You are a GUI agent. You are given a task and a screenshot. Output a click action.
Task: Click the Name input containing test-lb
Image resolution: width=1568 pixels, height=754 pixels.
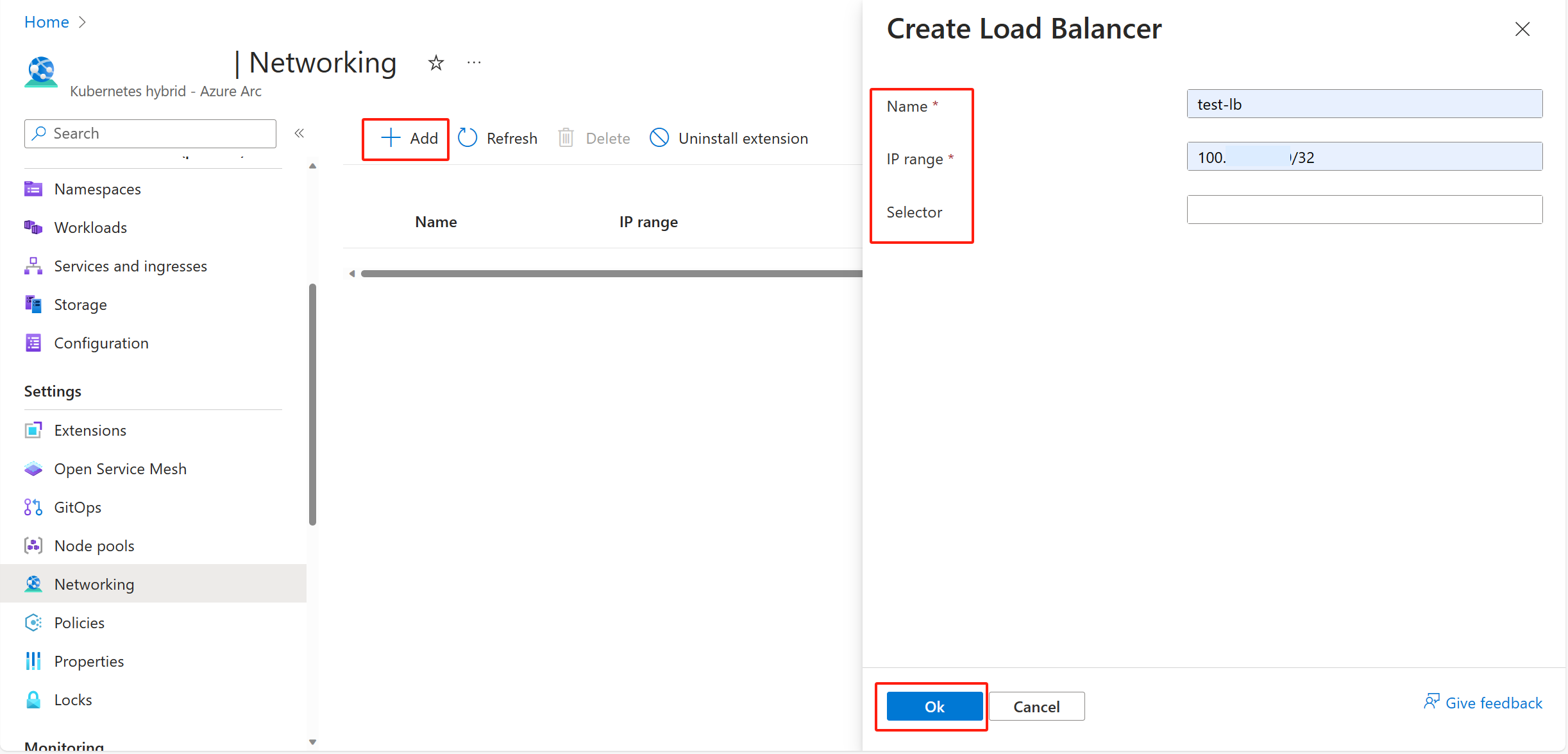pos(1365,104)
